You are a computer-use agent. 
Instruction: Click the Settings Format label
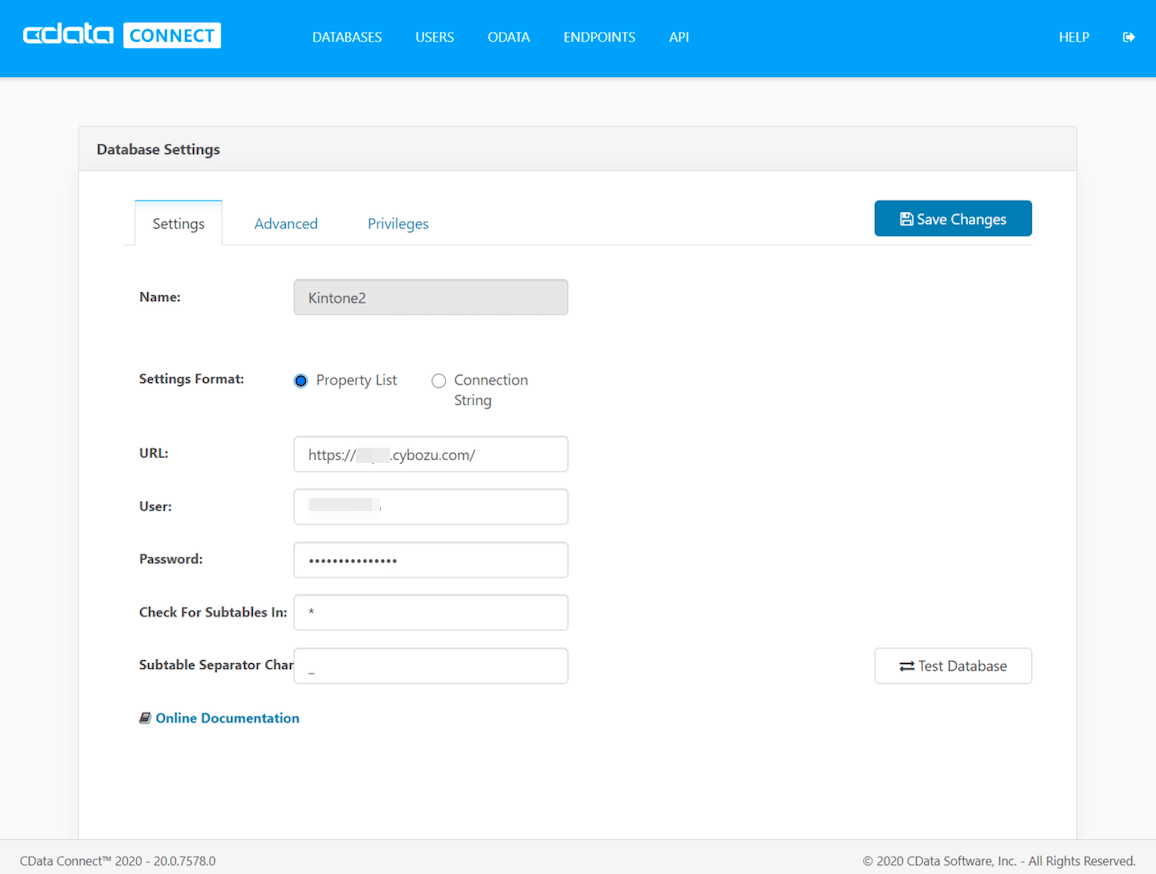192,379
